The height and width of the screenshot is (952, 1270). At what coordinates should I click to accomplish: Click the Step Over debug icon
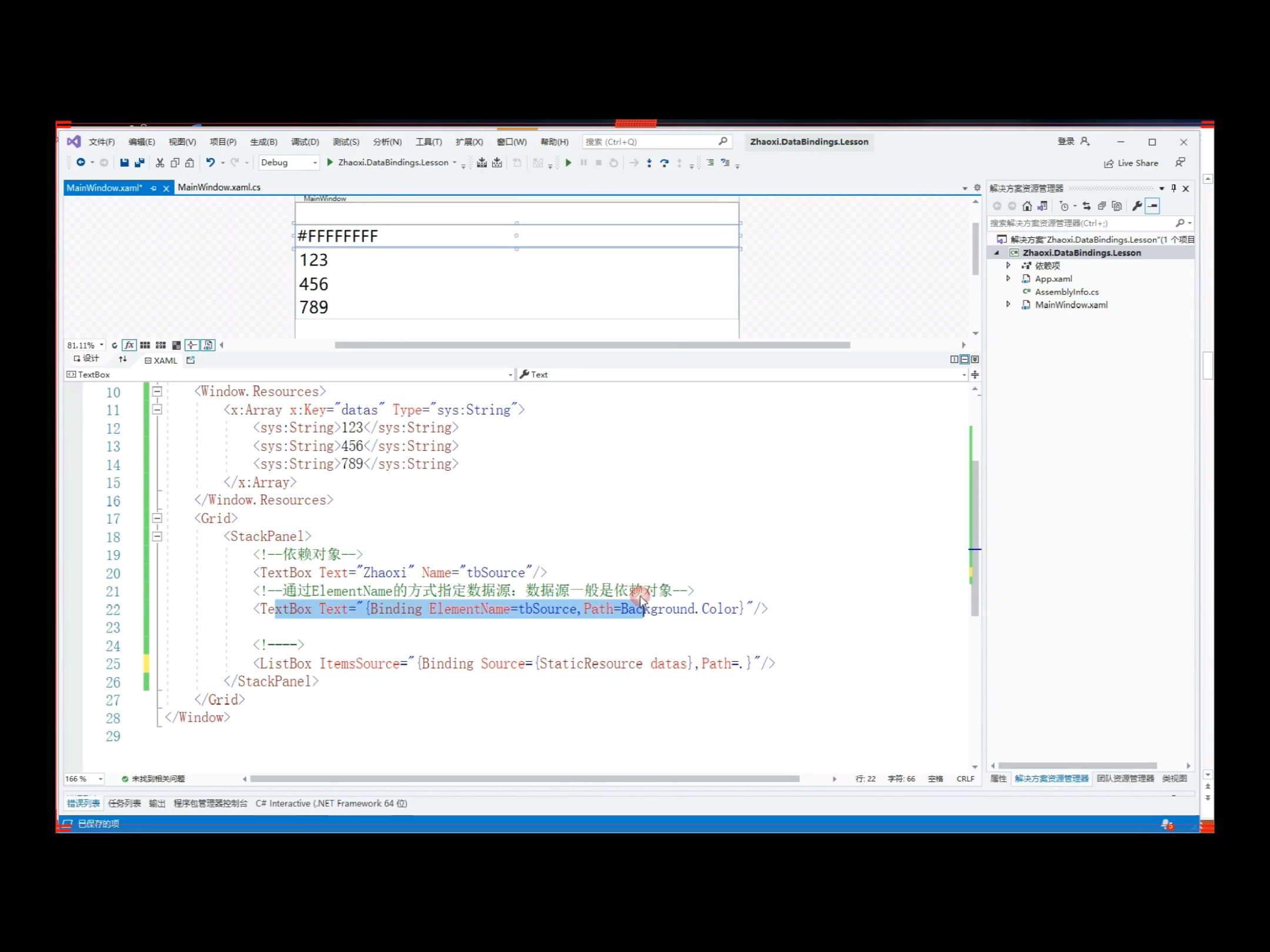pos(664,163)
